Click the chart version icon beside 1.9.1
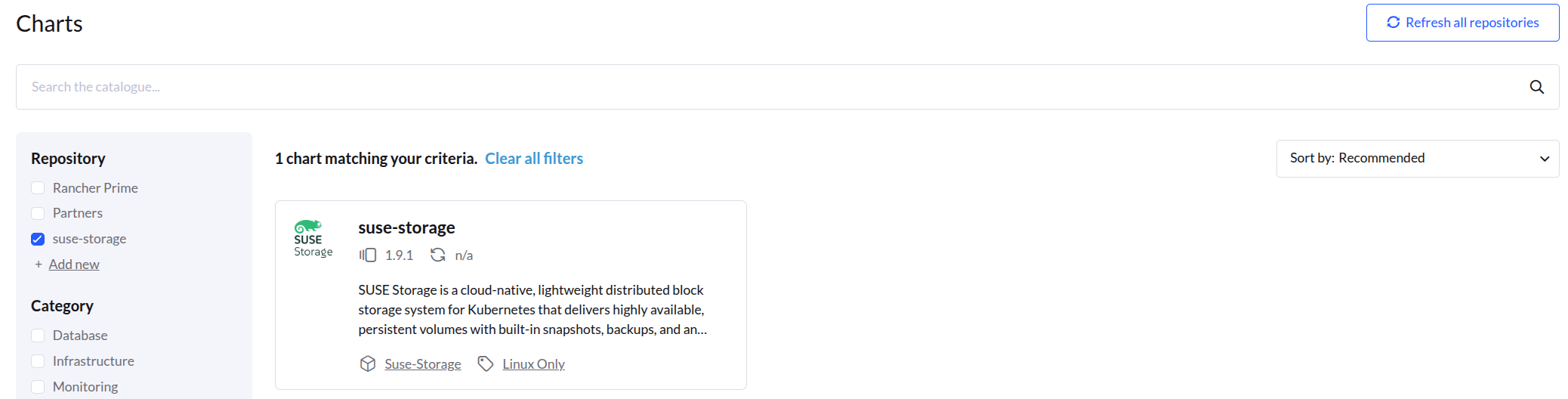The width and height of the screenshot is (1568, 399). click(368, 255)
